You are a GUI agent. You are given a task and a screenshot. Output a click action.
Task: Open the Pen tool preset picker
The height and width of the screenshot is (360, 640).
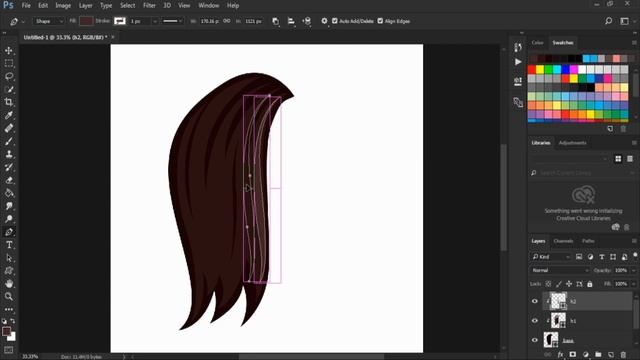17,21
